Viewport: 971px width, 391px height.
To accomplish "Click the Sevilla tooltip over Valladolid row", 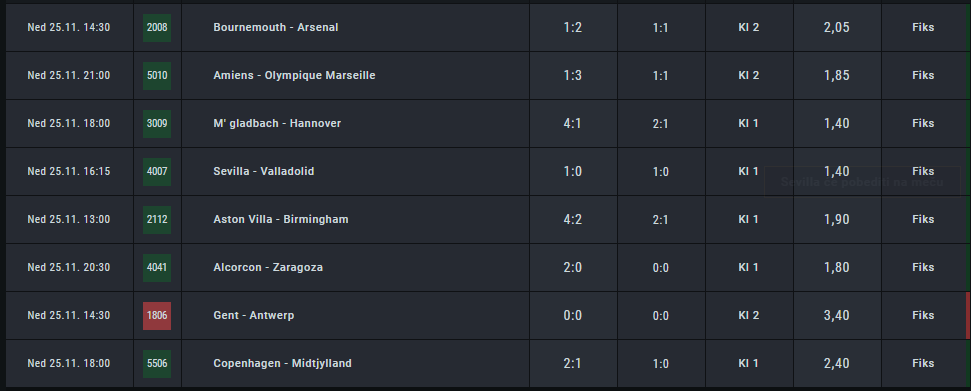I will [862, 182].
